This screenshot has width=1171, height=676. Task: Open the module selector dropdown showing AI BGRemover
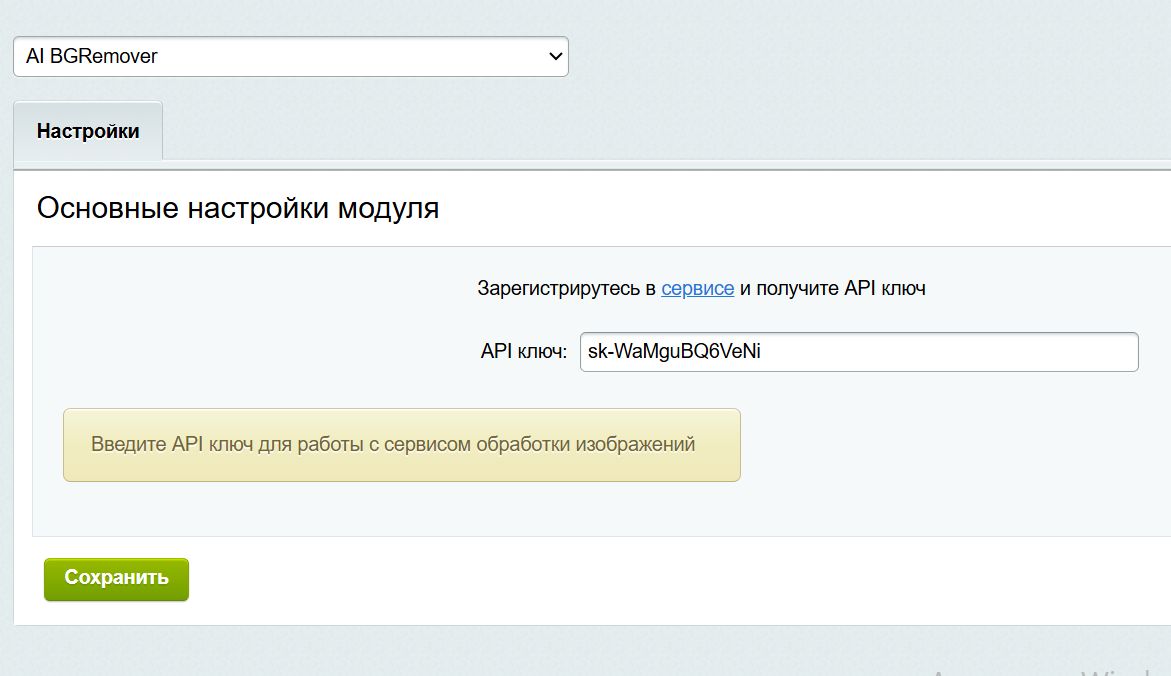click(x=290, y=57)
